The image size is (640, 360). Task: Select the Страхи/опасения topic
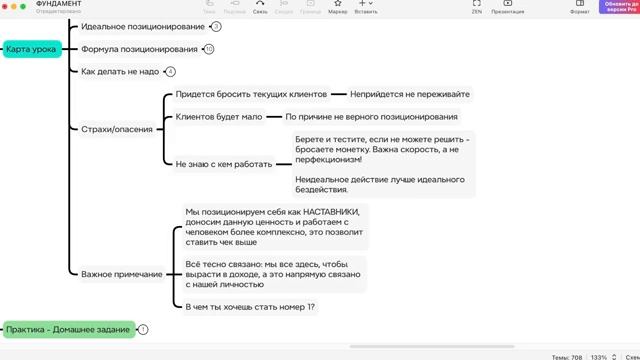tap(117, 129)
